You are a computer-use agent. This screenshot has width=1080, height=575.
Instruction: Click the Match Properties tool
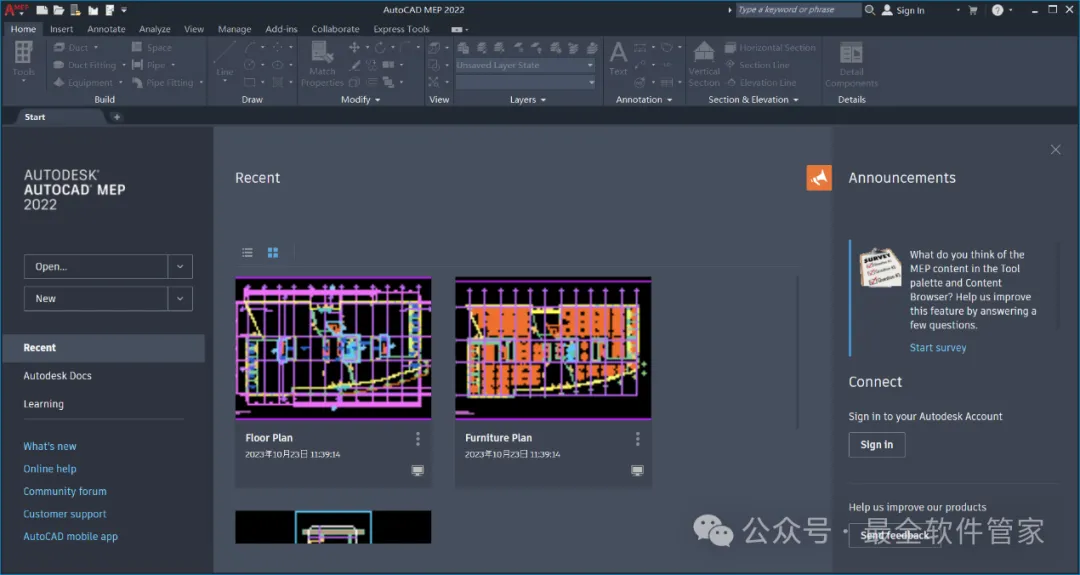click(322, 63)
